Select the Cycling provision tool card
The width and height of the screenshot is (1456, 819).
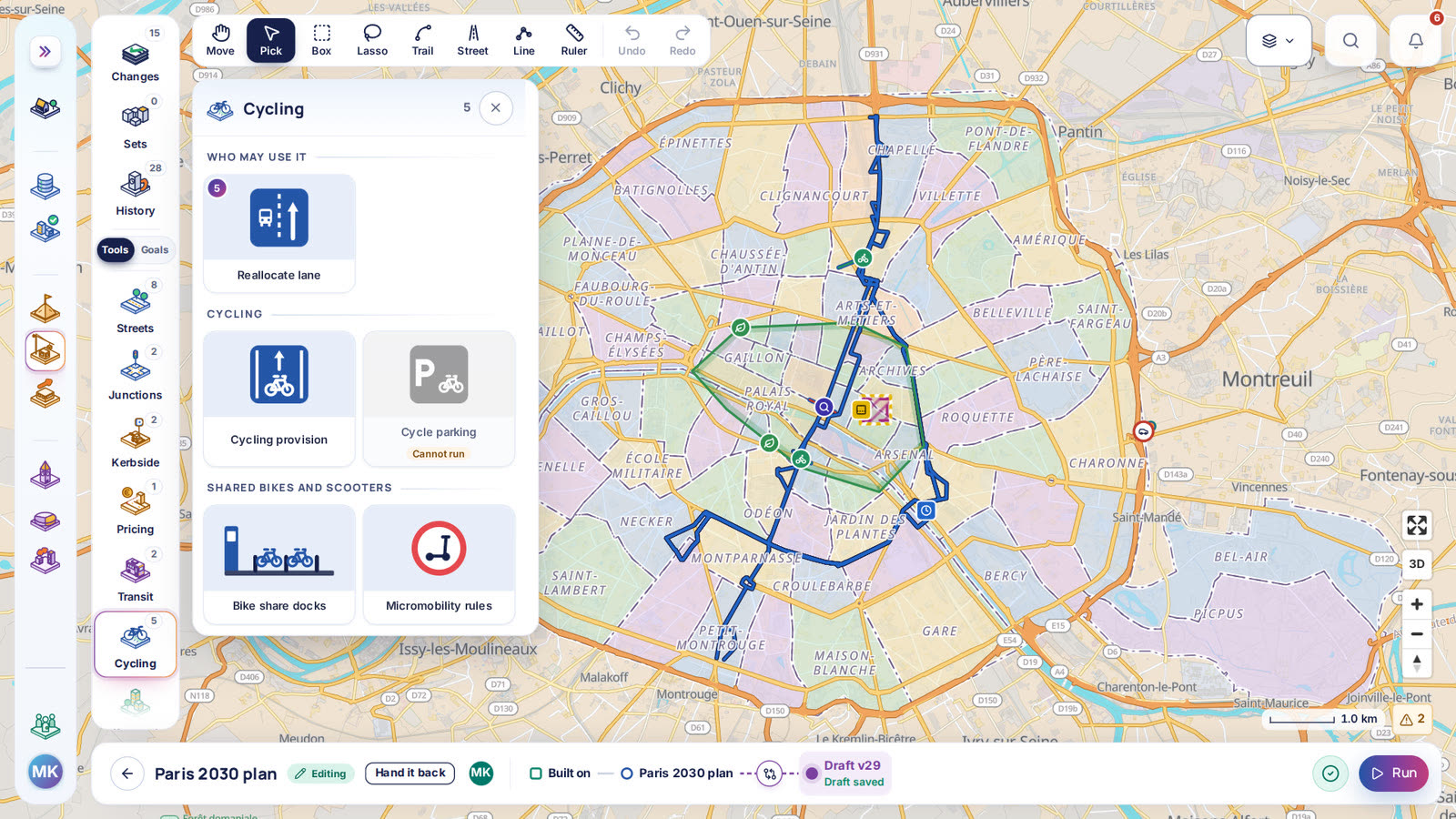click(x=279, y=399)
